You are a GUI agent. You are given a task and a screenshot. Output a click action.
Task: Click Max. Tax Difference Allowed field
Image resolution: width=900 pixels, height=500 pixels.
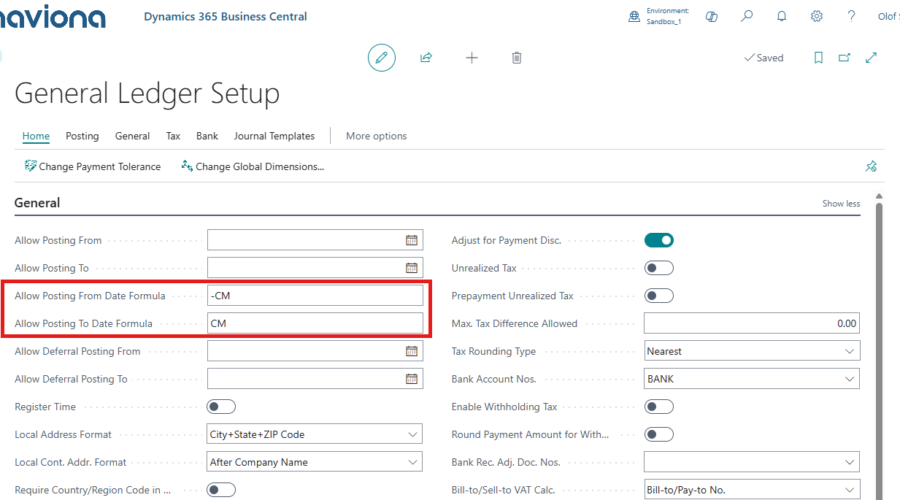(x=752, y=323)
